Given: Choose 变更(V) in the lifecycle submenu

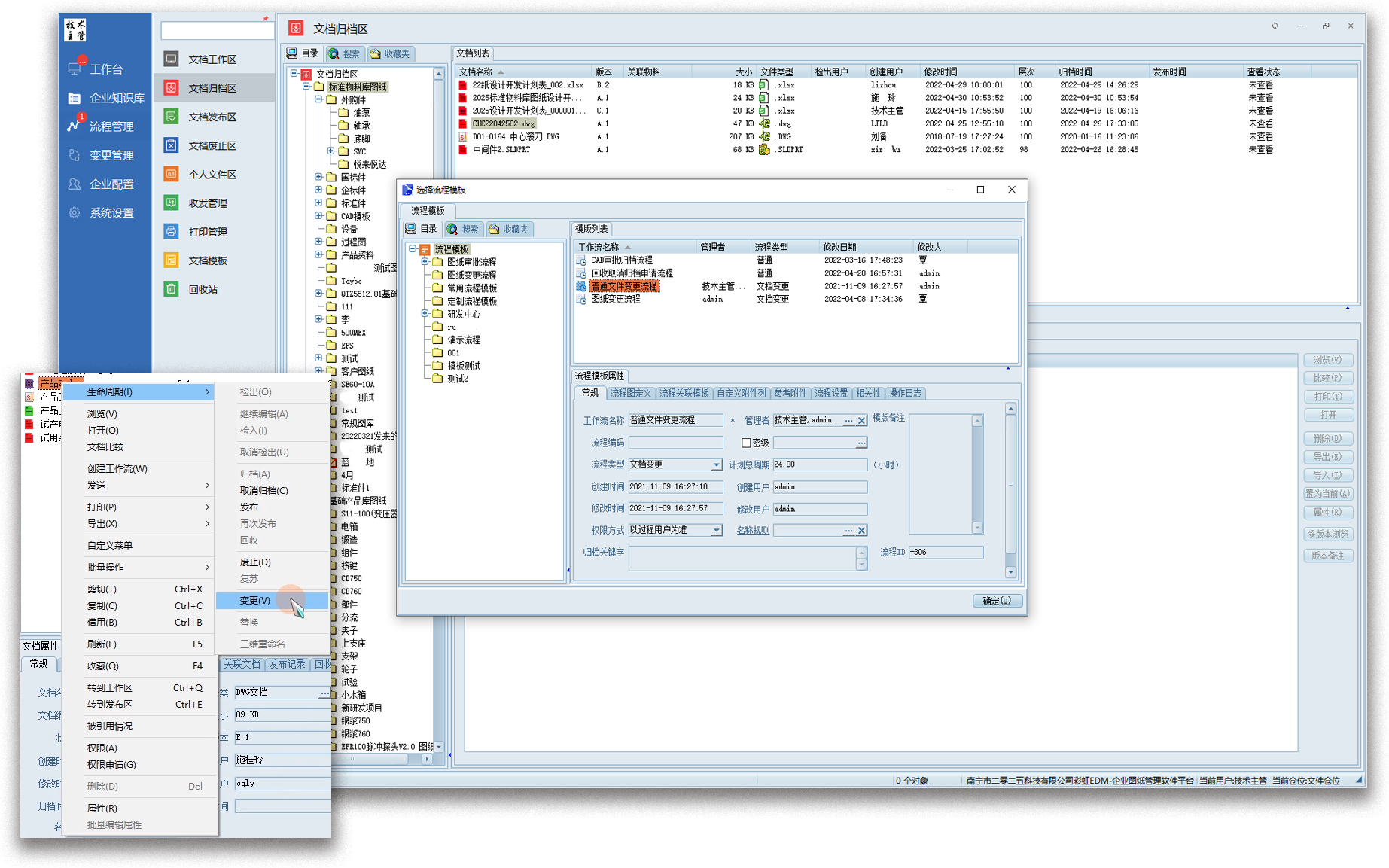Looking at the screenshot, I should click(255, 601).
